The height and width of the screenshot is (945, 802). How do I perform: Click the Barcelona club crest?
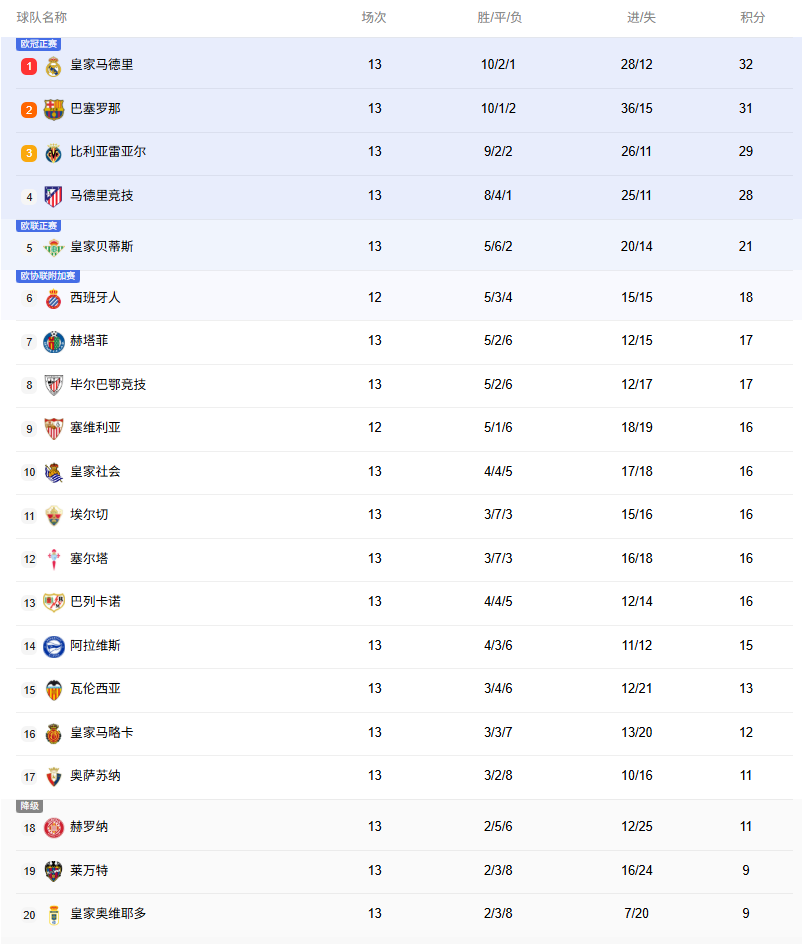(x=54, y=109)
